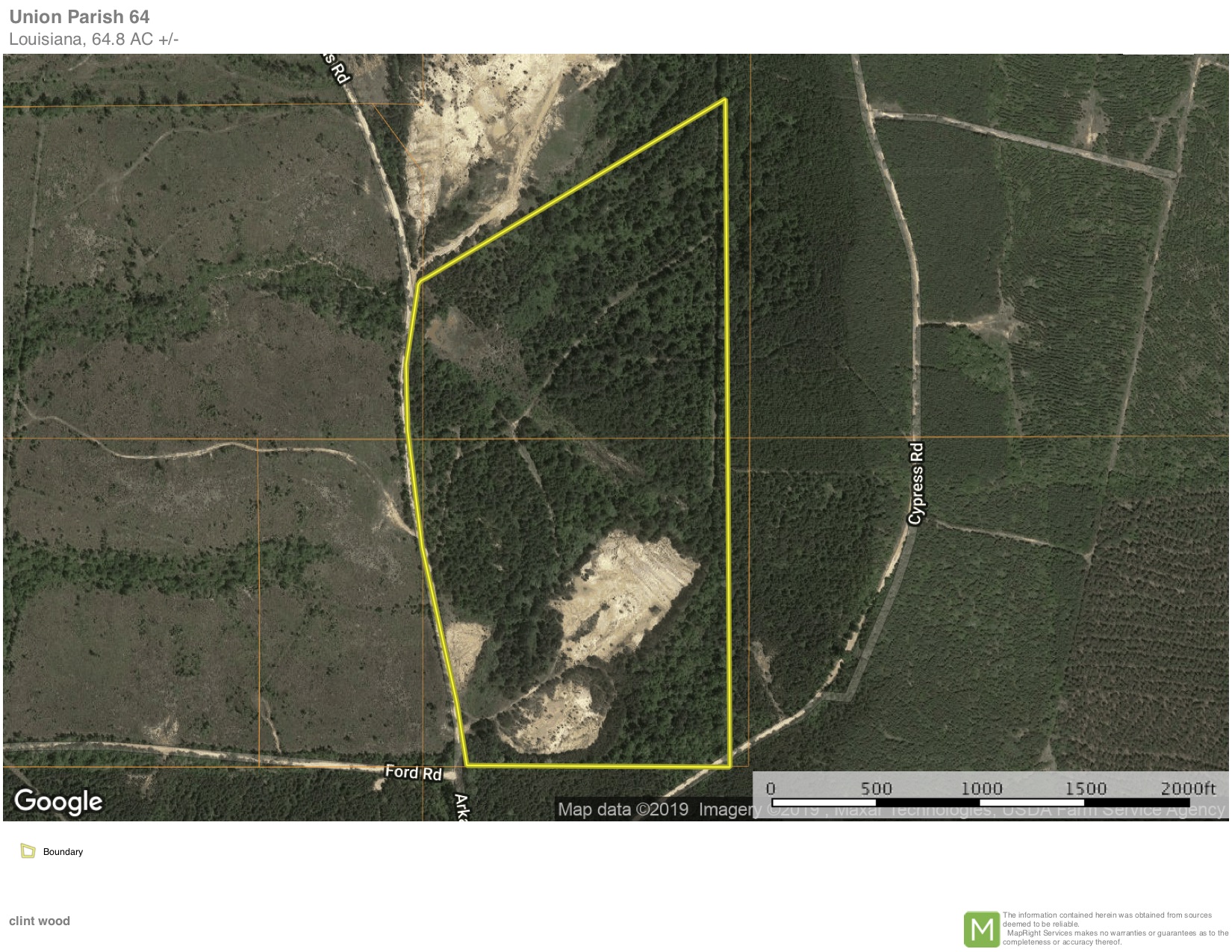This screenshot has height=952, width=1232.
Task: Click the boundary's southeast corner vertex
Action: click(729, 766)
